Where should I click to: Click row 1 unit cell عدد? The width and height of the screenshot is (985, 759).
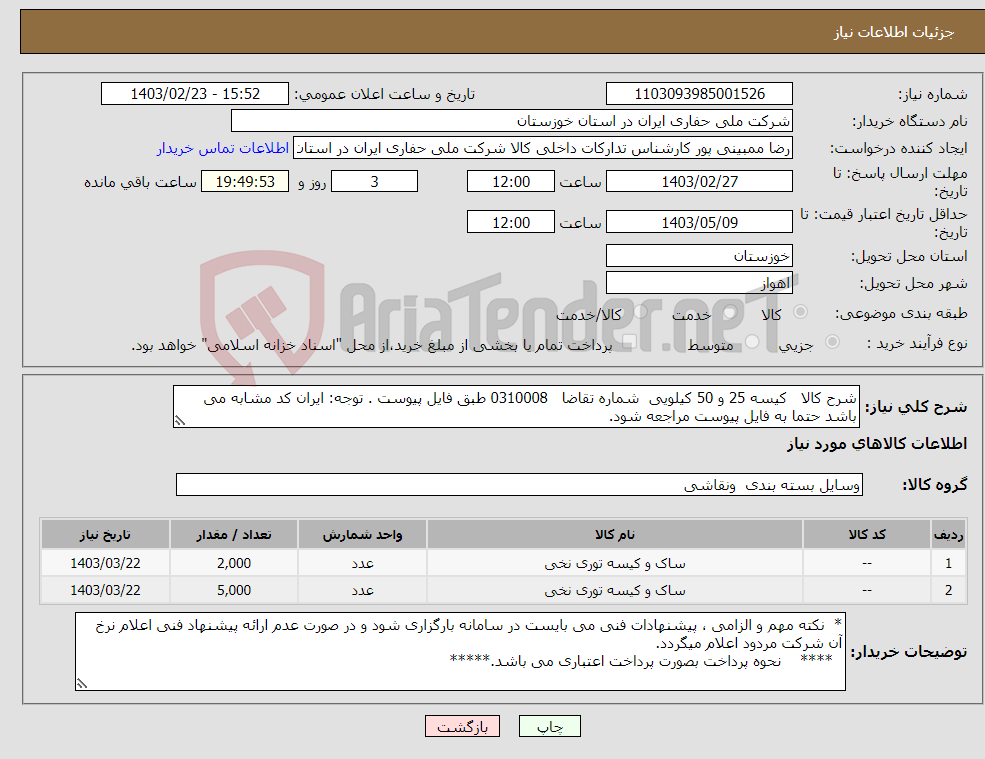click(x=362, y=564)
